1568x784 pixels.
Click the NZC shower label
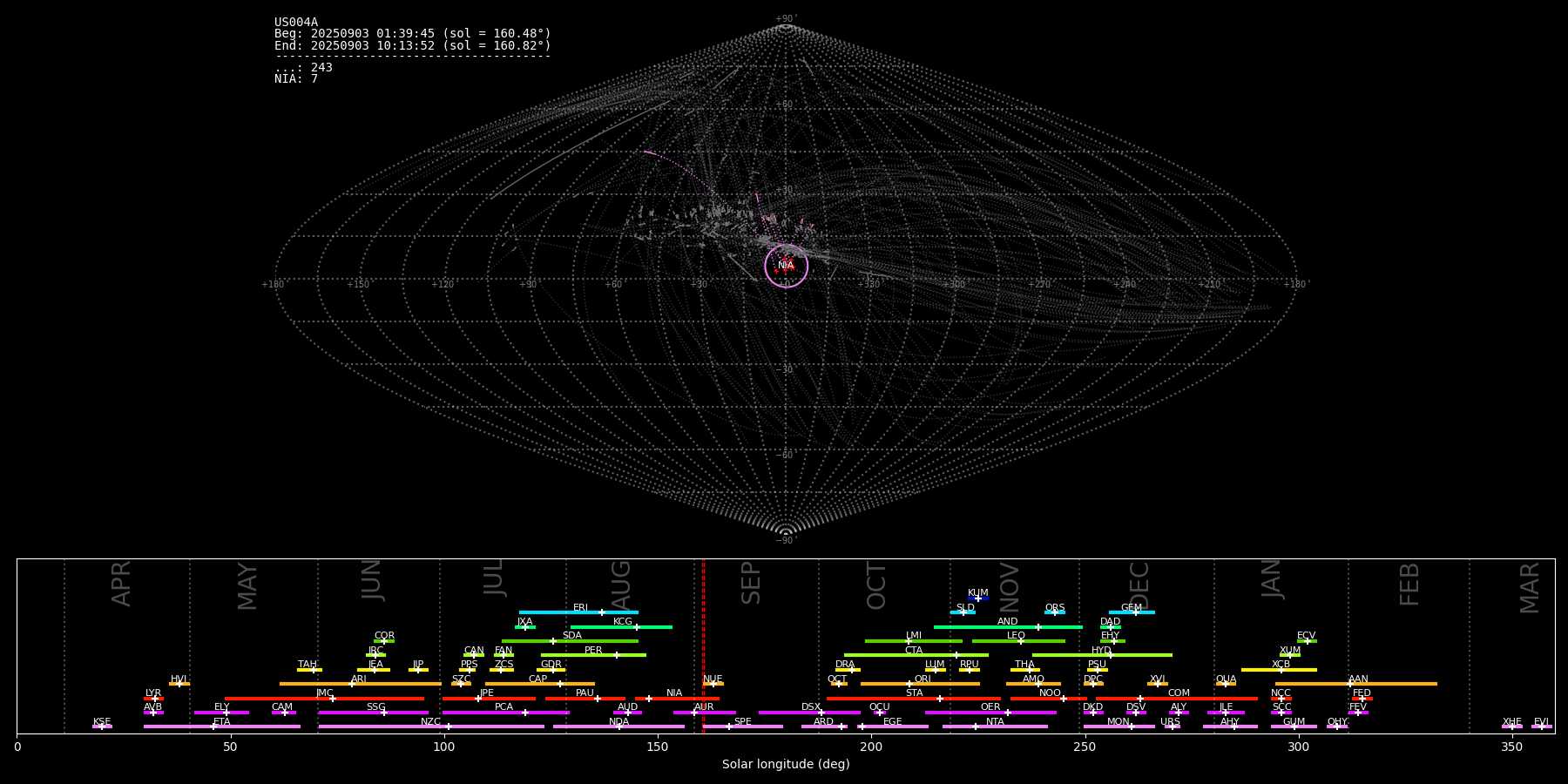[431, 722]
